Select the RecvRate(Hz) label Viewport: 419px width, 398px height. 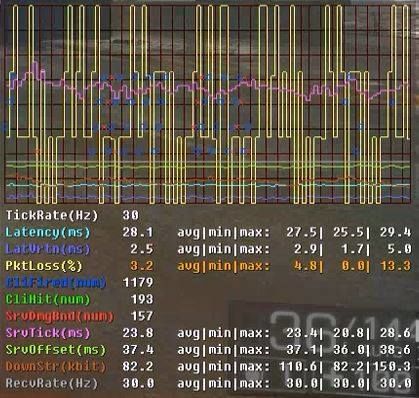[52, 383]
